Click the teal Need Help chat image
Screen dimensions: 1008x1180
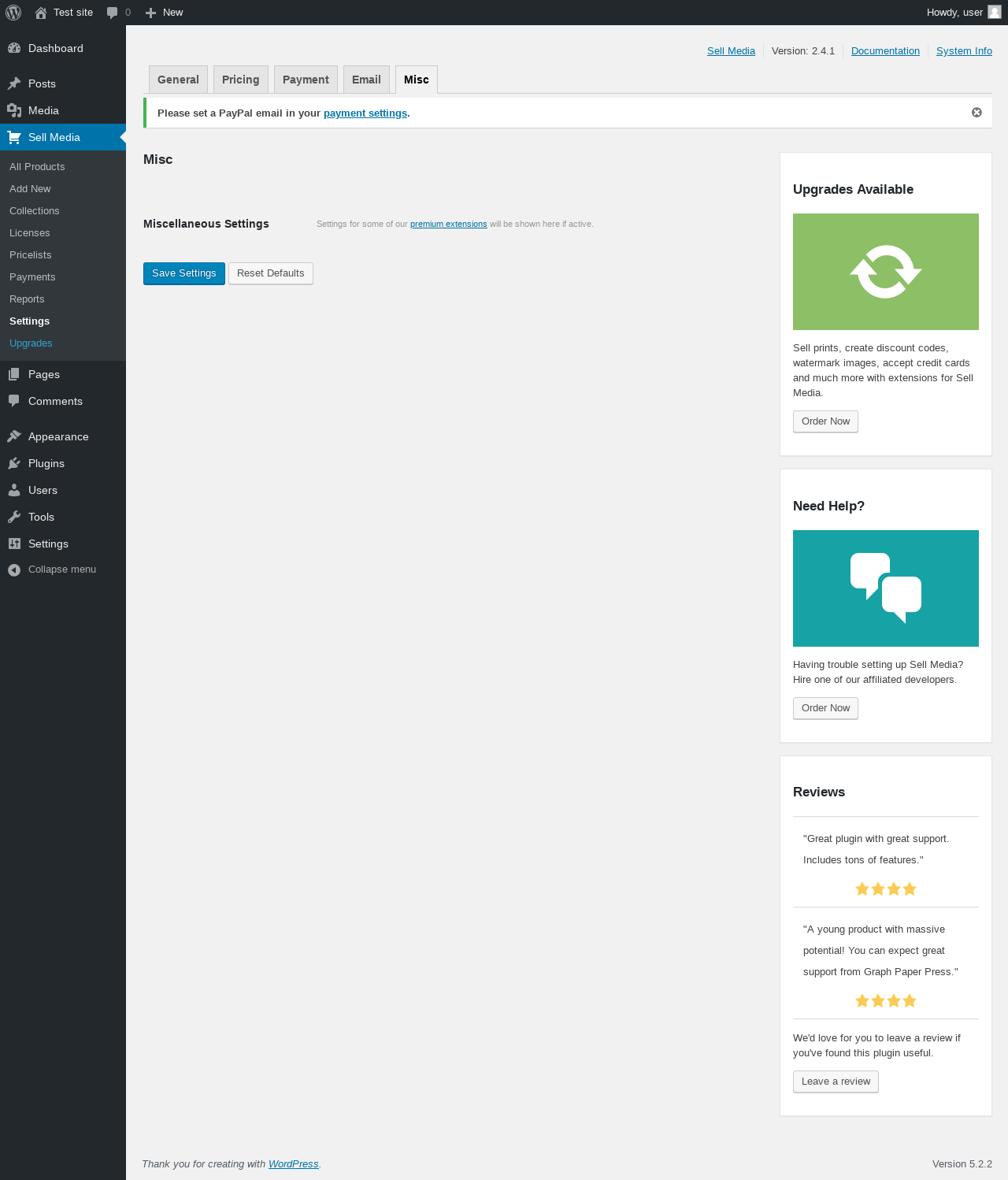tap(886, 588)
